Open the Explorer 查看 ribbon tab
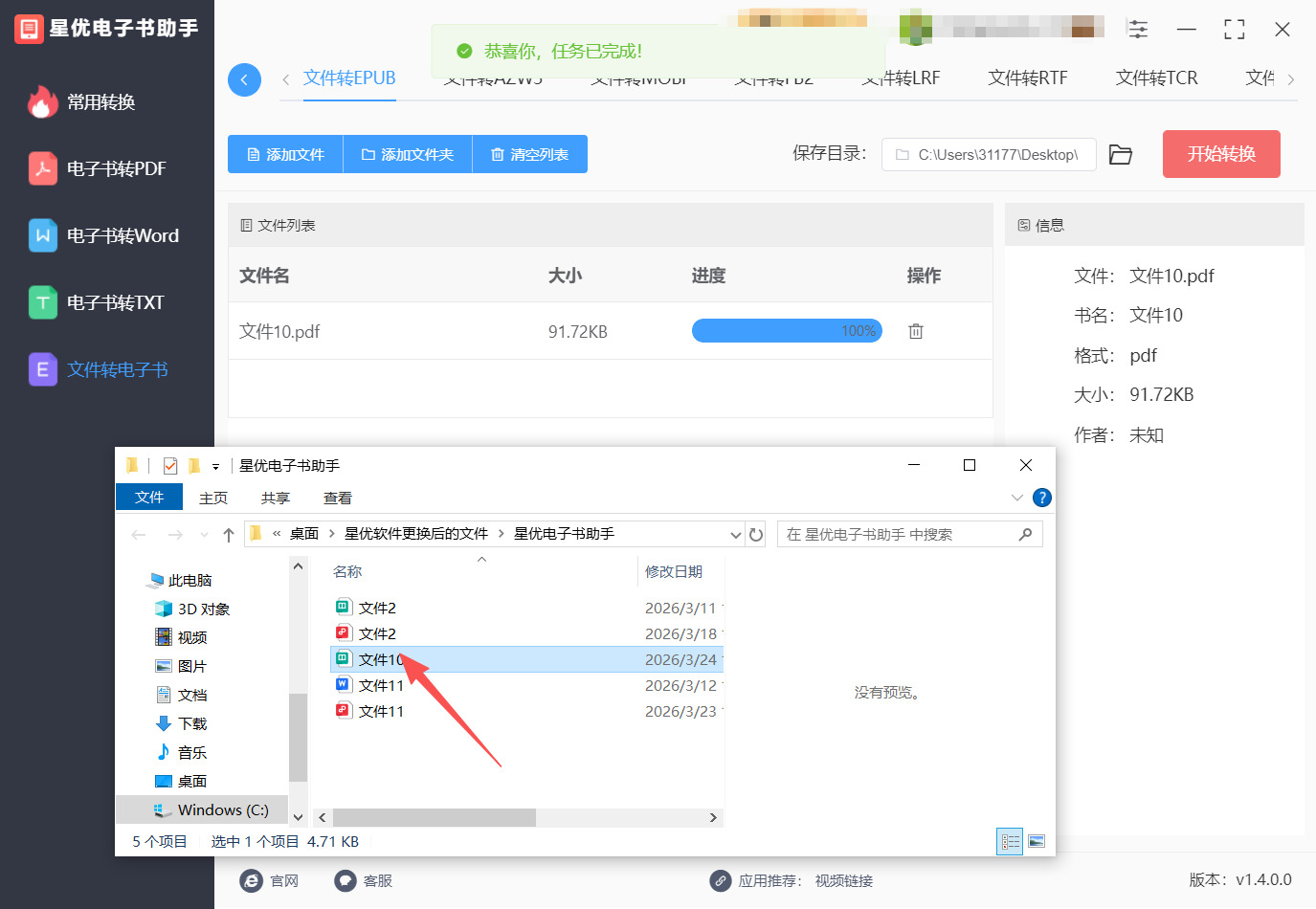The height and width of the screenshot is (909, 1316). pos(338,499)
